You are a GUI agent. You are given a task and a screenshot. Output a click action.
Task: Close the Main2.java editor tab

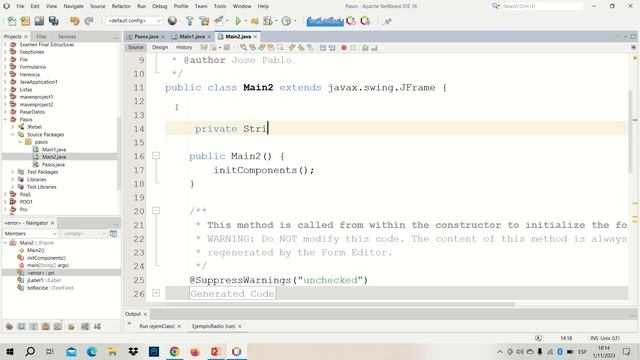point(256,37)
